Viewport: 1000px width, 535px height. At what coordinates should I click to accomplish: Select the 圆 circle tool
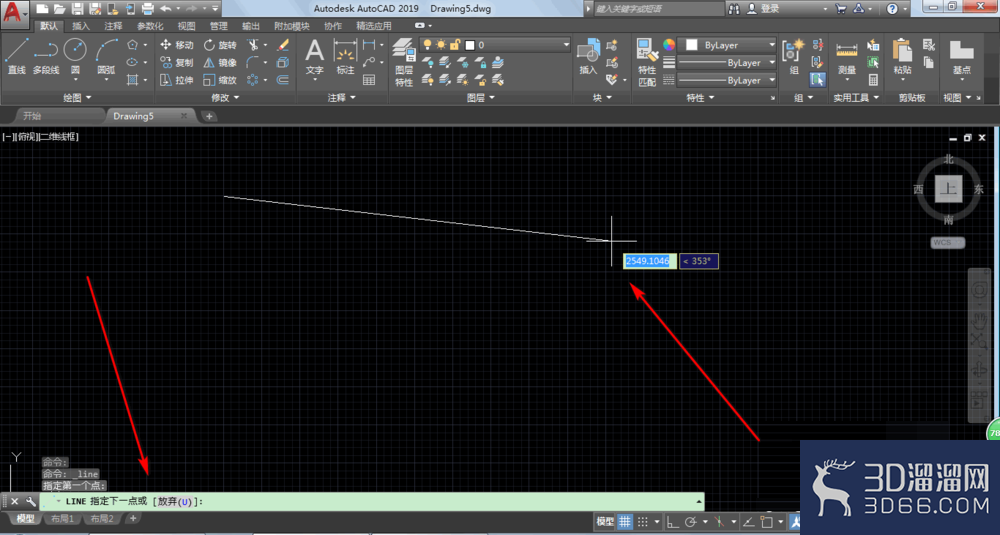tap(75, 57)
